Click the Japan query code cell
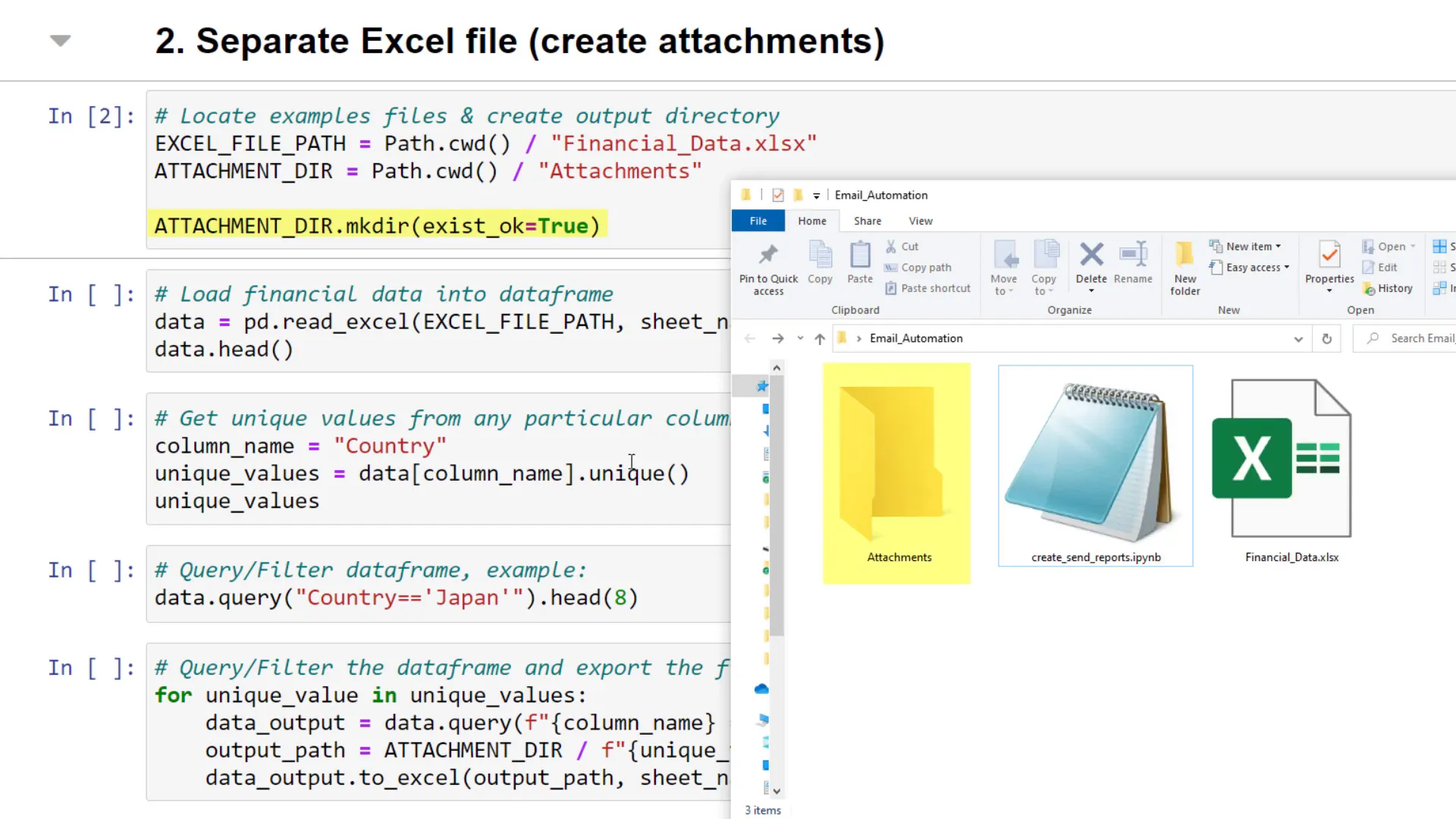This screenshot has height=819, width=1456. pos(438,584)
